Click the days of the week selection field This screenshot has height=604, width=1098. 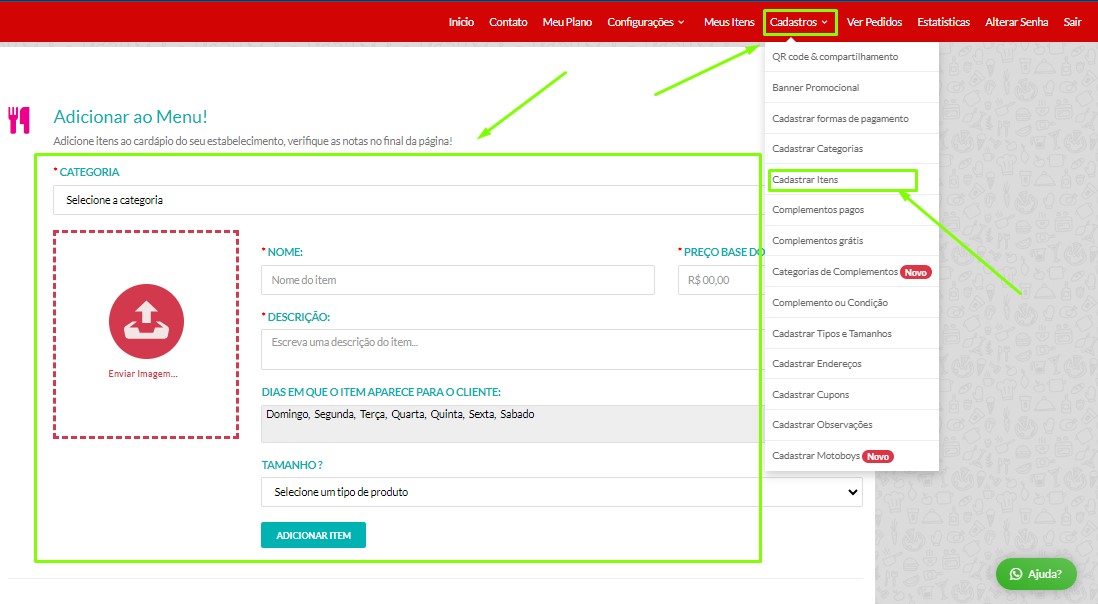[510, 423]
